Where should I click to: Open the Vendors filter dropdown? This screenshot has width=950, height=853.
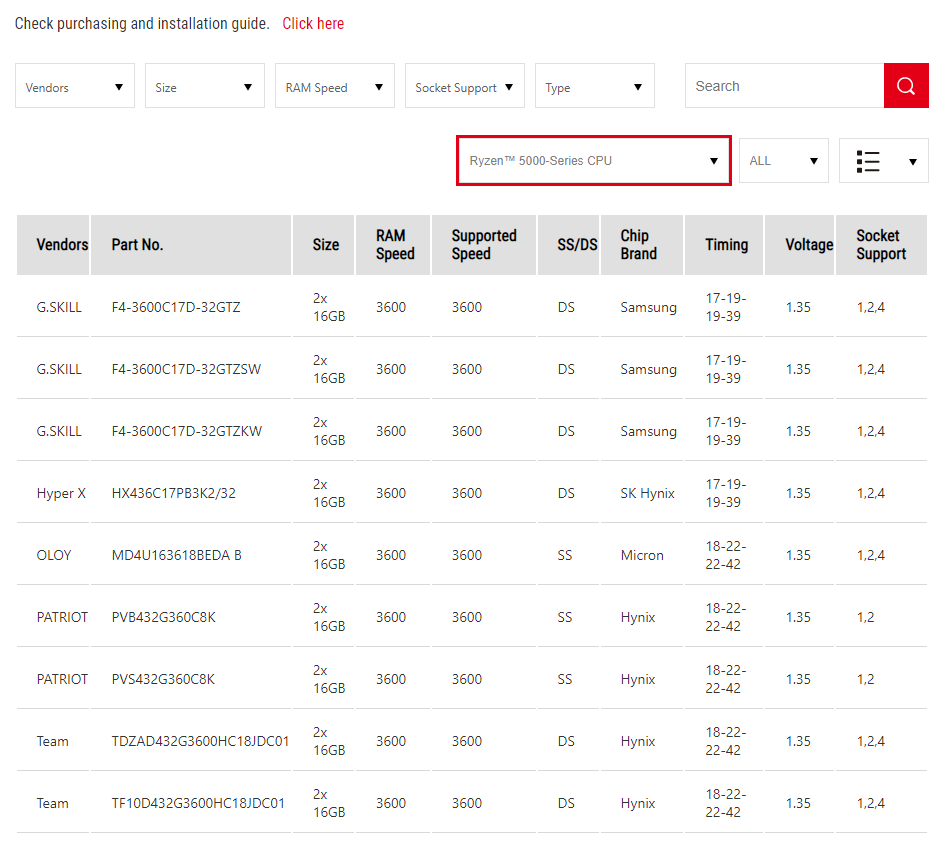(75, 85)
